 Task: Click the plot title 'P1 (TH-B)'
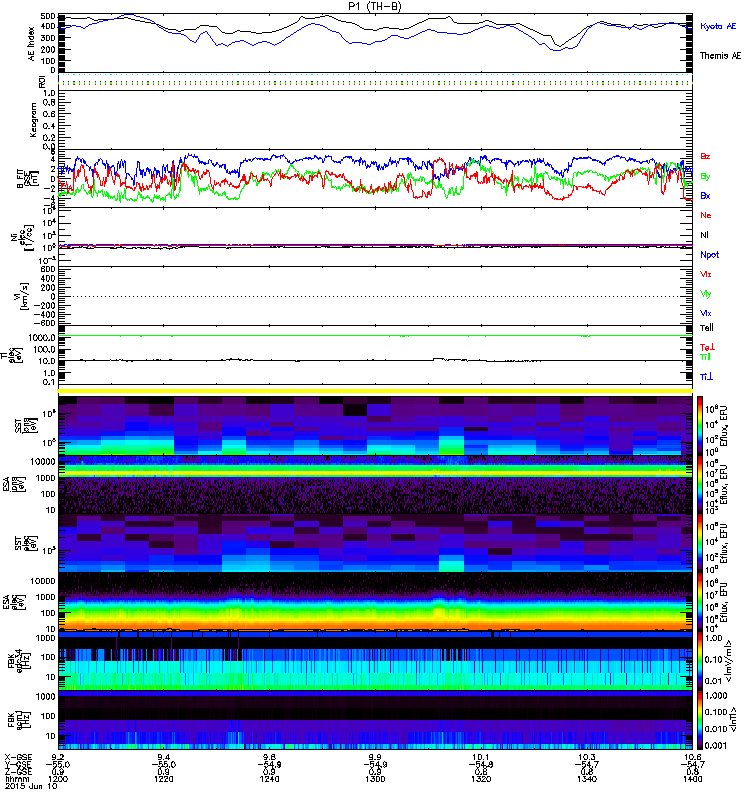[x=374, y=6]
